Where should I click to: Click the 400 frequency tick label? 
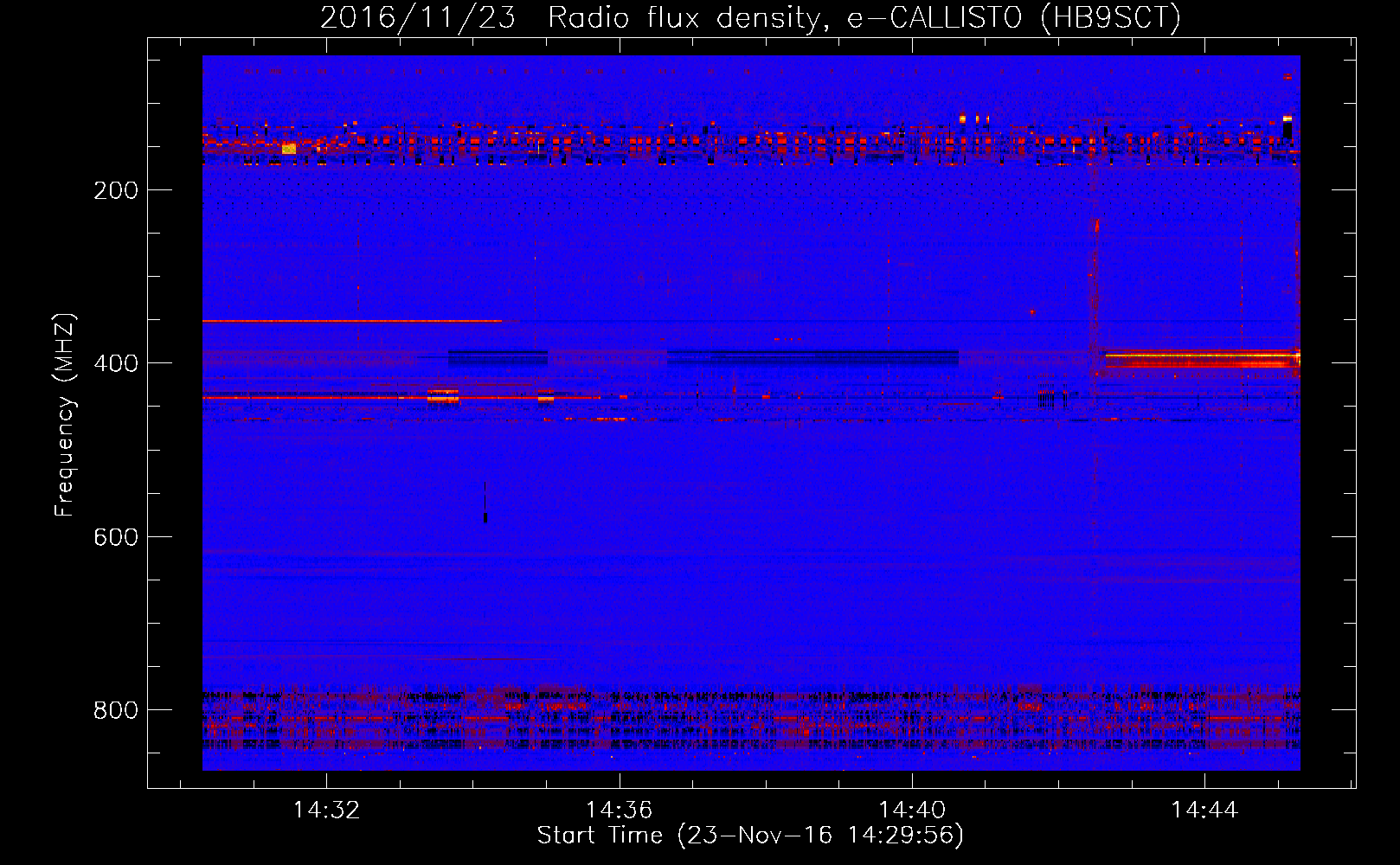click(115, 363)
